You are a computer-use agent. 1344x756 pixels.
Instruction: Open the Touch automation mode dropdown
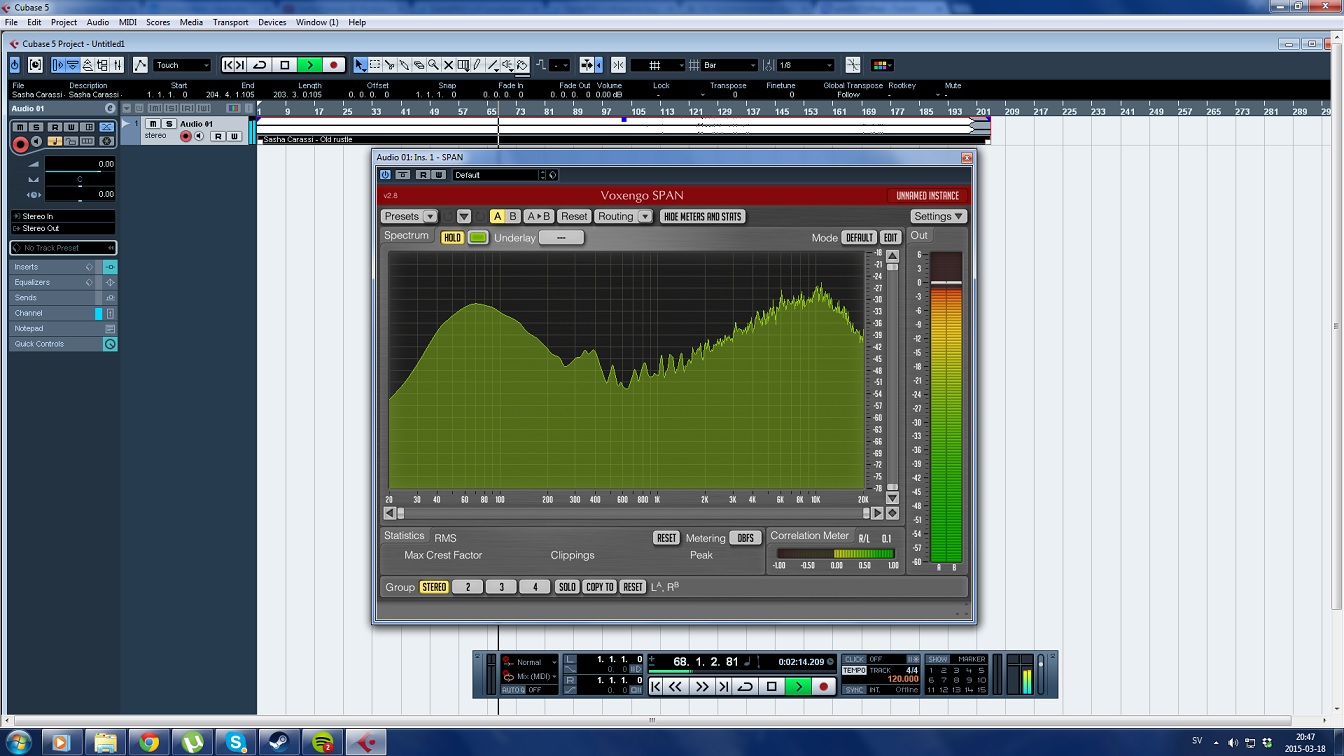pos(182,65)
